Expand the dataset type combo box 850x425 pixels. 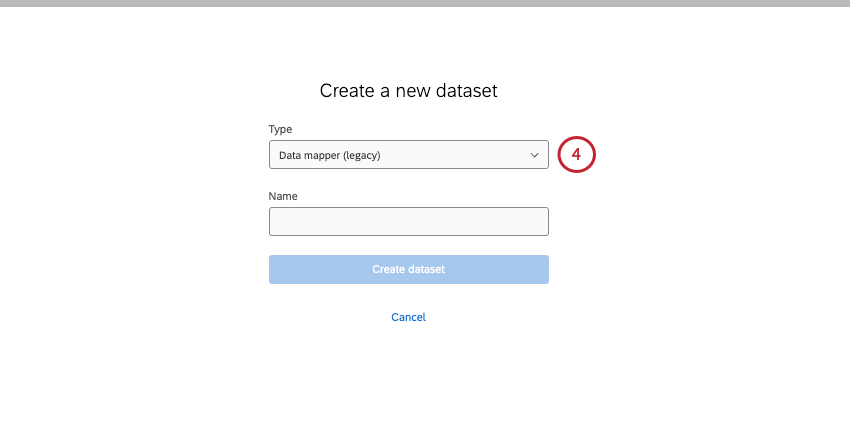(408, 155)
